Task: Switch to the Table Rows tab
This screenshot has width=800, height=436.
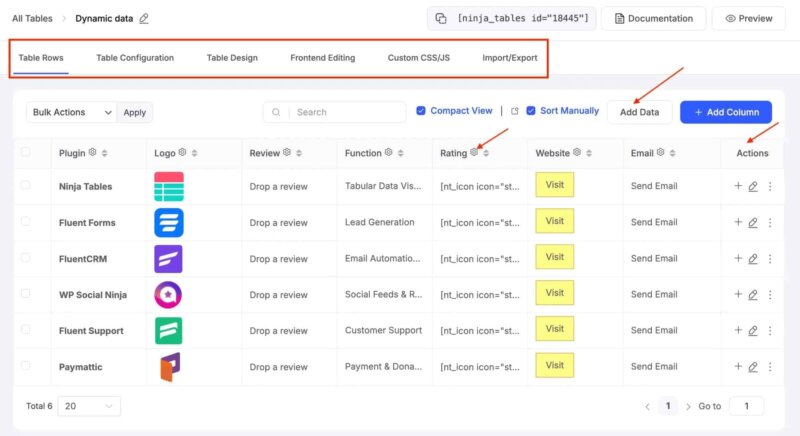Action: (x=41, y=58)
